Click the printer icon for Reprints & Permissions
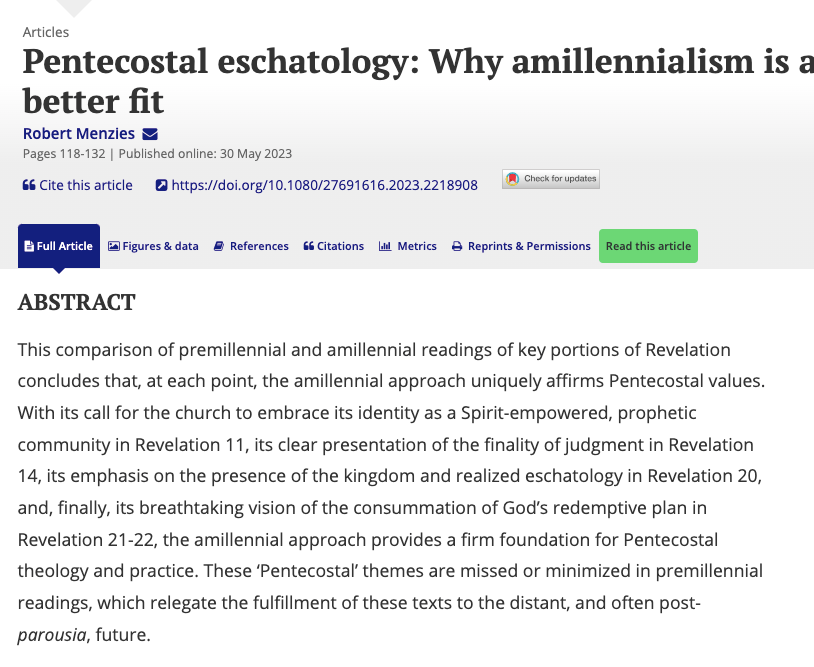 (x=457, y=246)
